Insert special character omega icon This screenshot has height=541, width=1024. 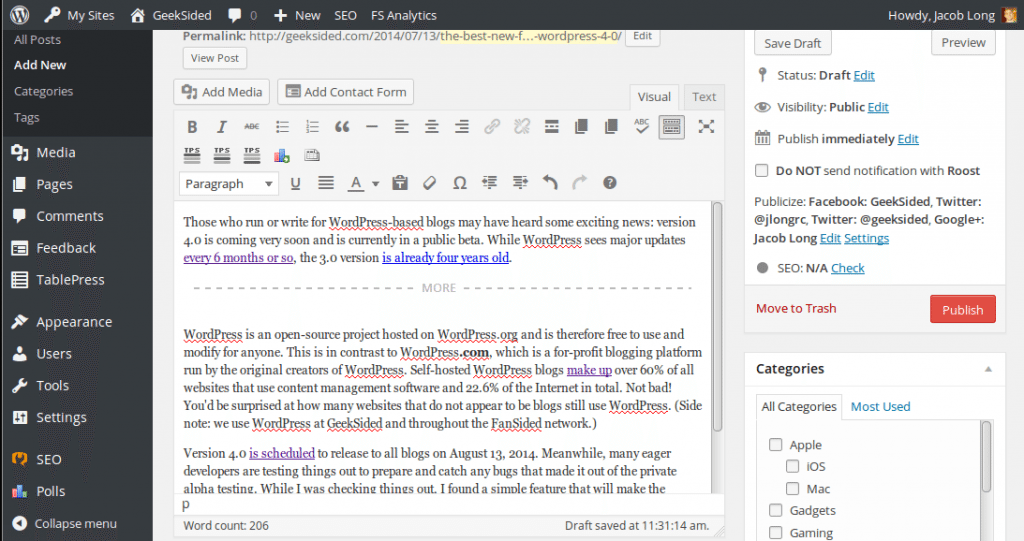pyautogui.click(x=460, y=183)
